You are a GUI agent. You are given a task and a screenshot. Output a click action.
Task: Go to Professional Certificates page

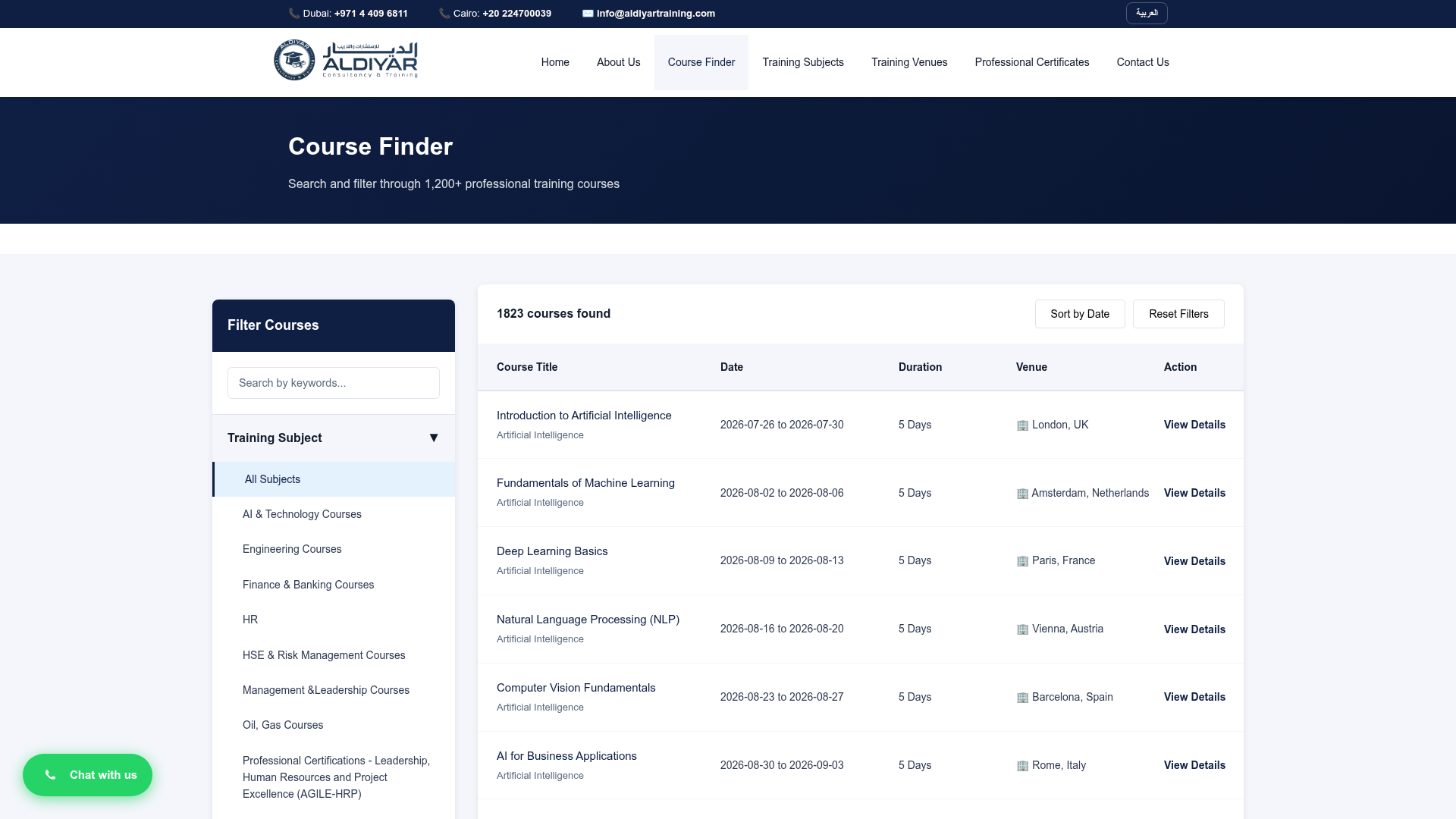tap(1032, 62)
